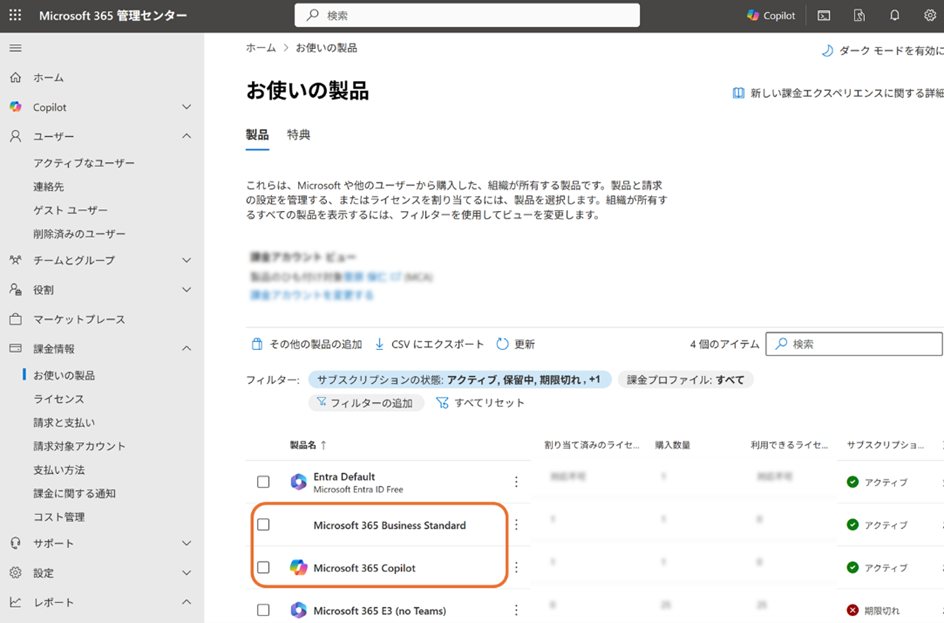Click the Home icon in sidebar
The image size is (944, 623).
(16, 77)
